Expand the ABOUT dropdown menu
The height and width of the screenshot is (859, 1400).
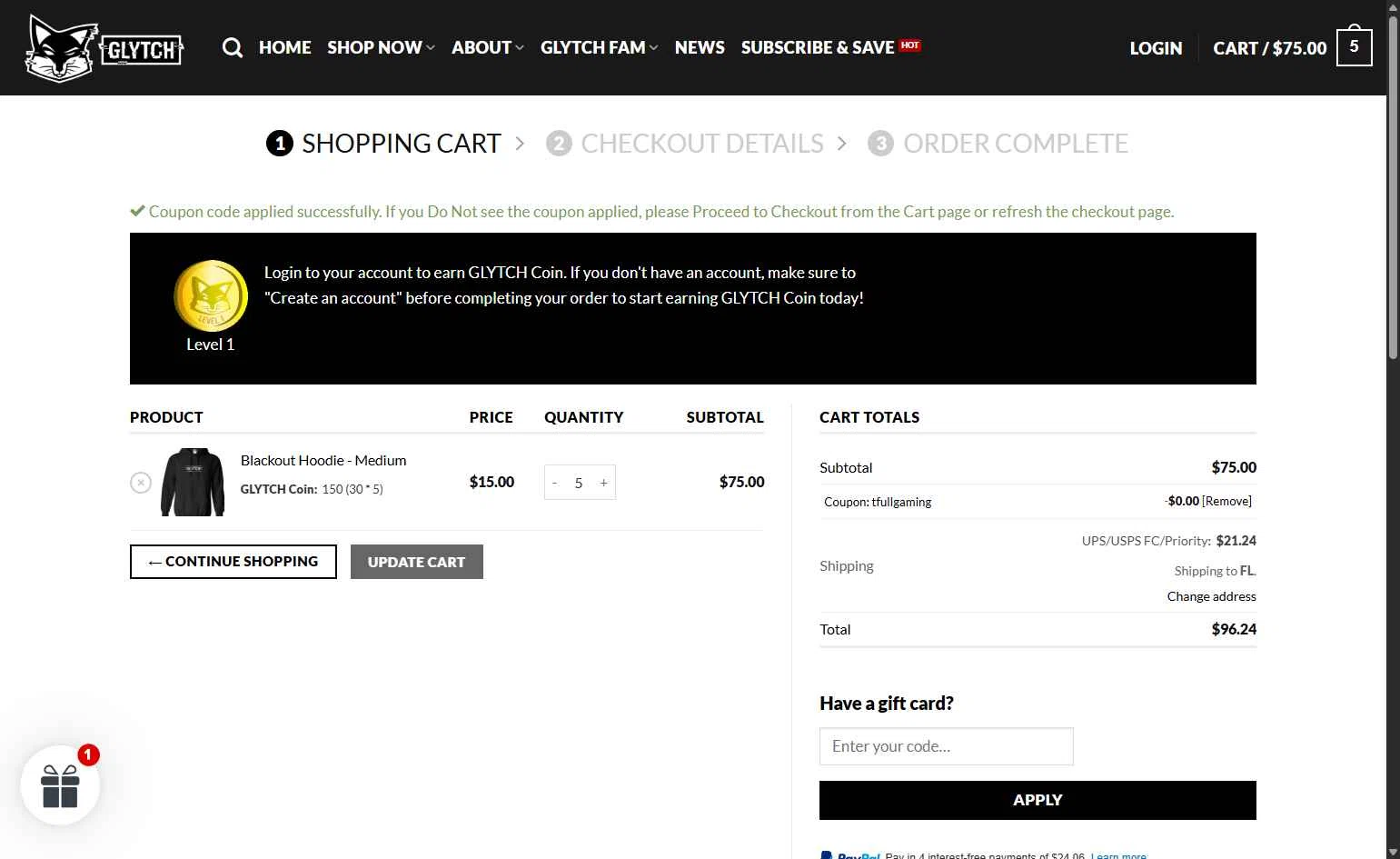pyautogui.click(x=487, y=47)
